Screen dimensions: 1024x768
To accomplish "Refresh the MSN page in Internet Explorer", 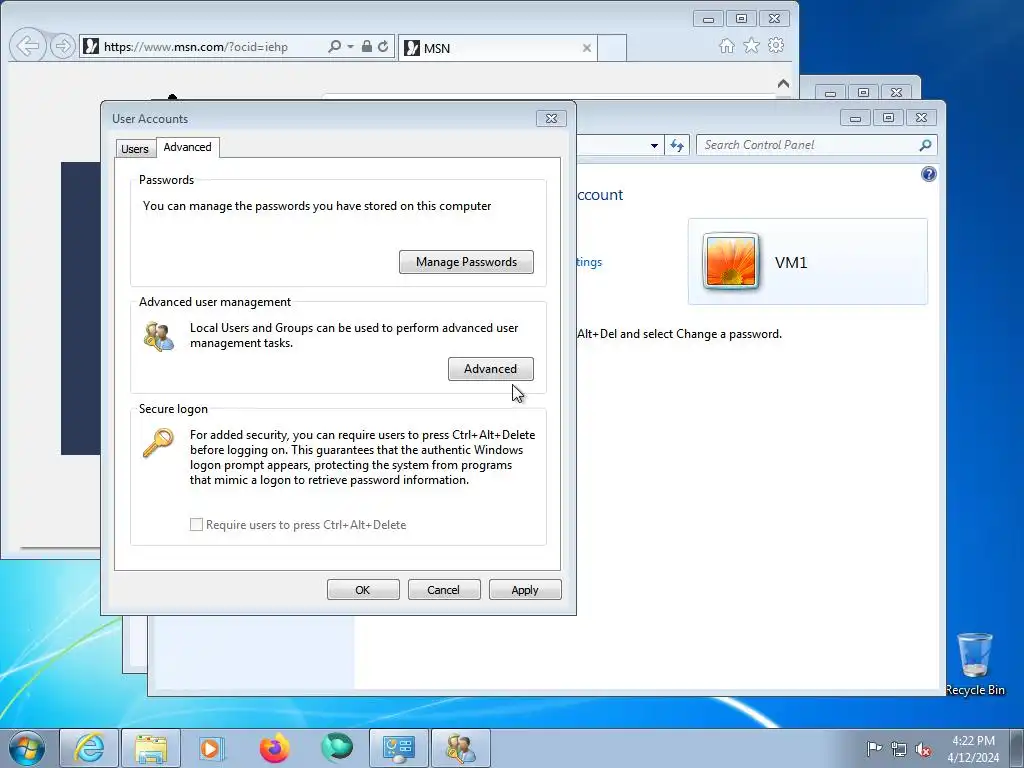I will pos(383,46).
